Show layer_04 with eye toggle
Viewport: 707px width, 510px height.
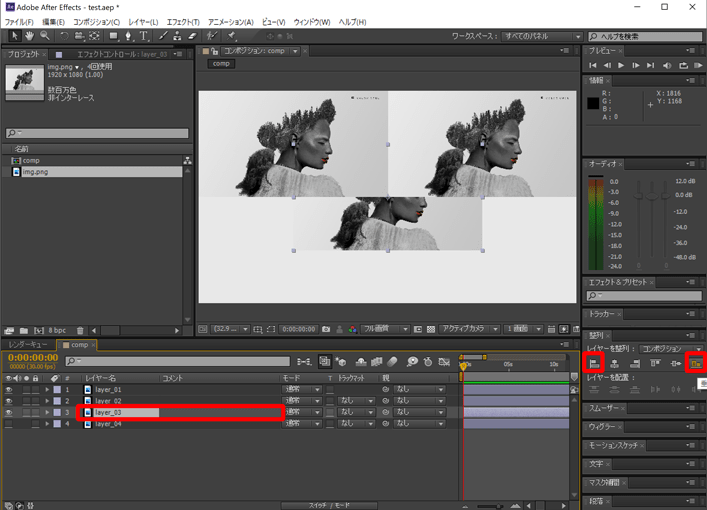tap(9, 424)
